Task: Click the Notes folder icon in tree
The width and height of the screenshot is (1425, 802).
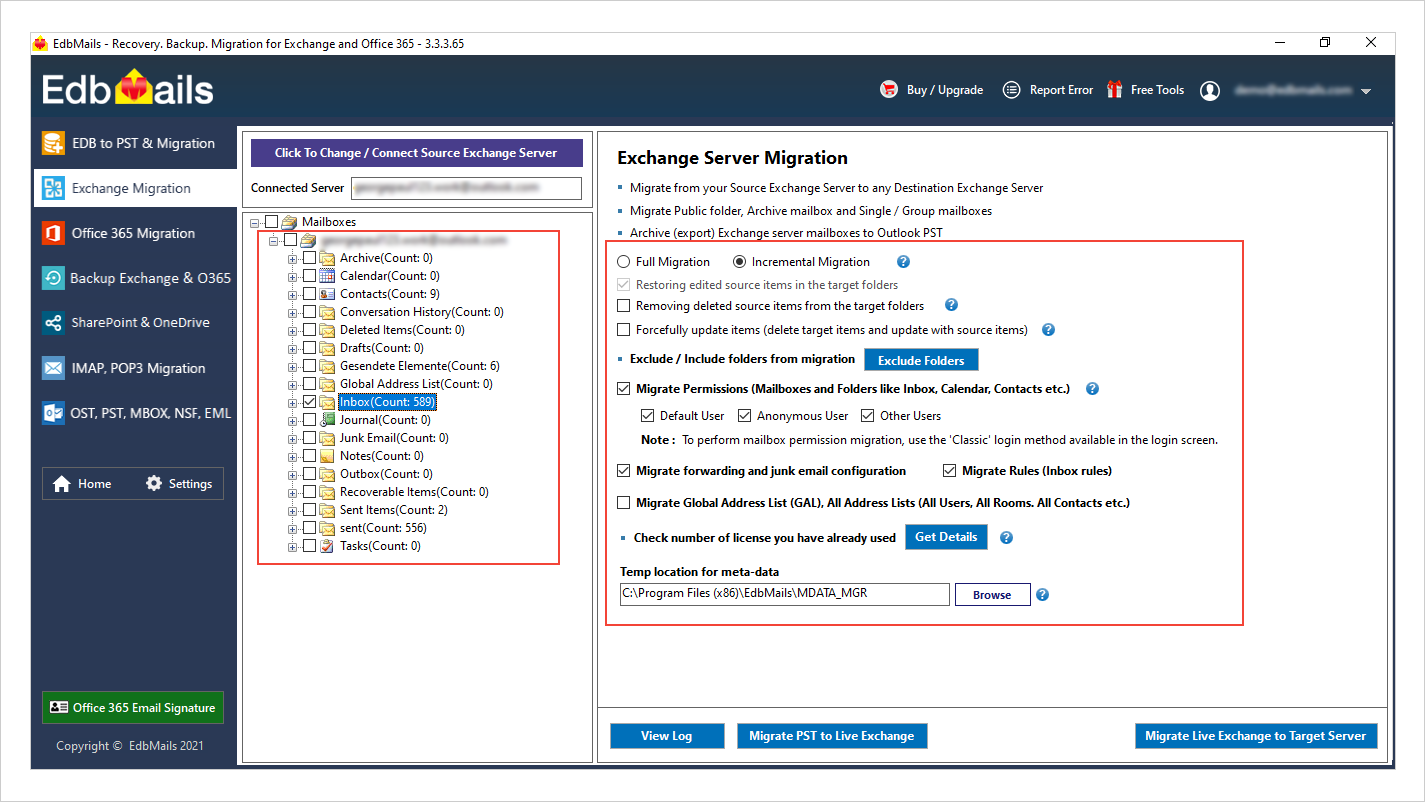Action: [x=327, y=456]
